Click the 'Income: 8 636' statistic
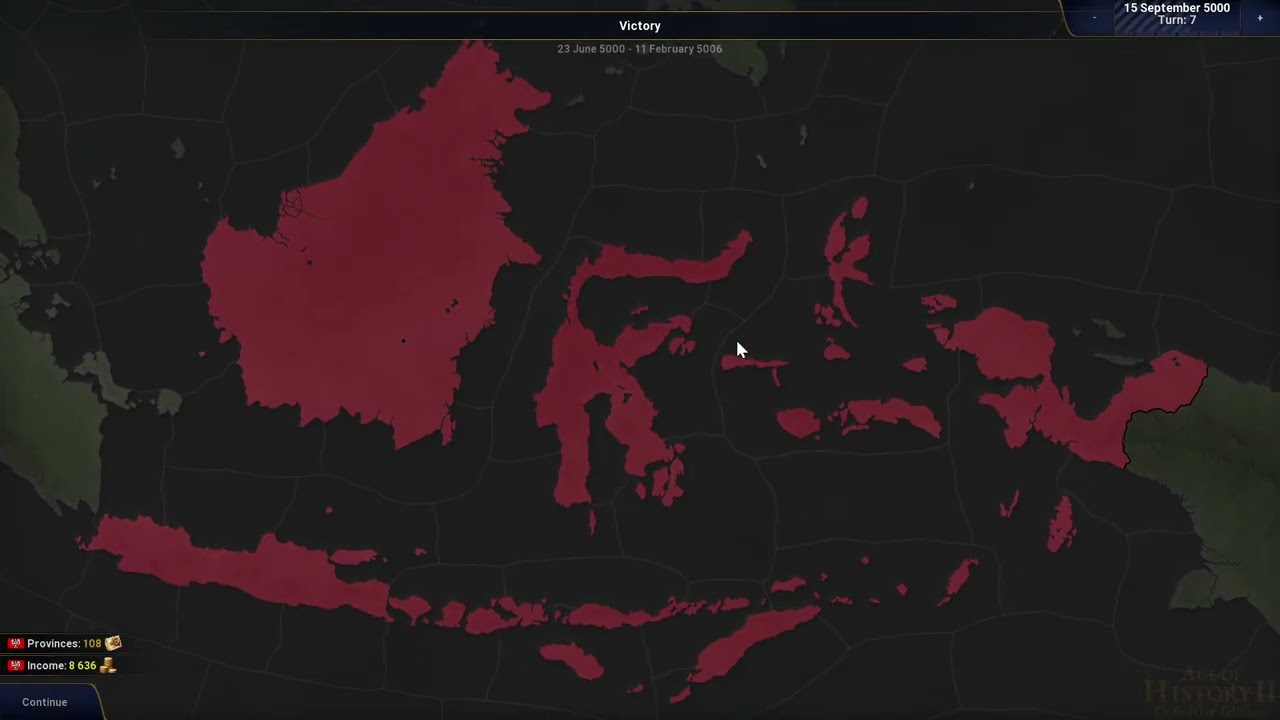Viewport: 1280px width, 720px height. pyautogui.click(x=61, y=666)
